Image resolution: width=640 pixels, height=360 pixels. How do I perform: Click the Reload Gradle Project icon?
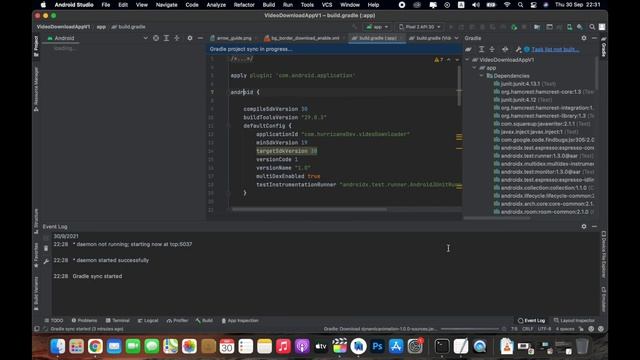pyautogui.click(x=469, y=49)
